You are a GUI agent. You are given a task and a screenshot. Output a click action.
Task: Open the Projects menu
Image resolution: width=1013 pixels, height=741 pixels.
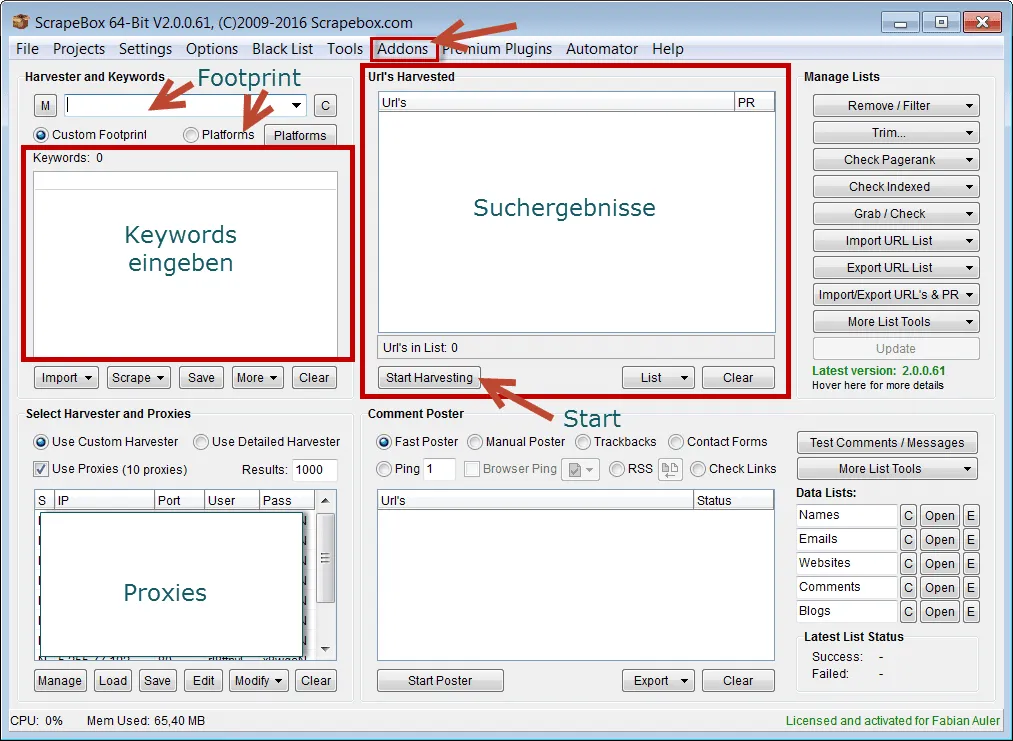click(x=79, y=49)
